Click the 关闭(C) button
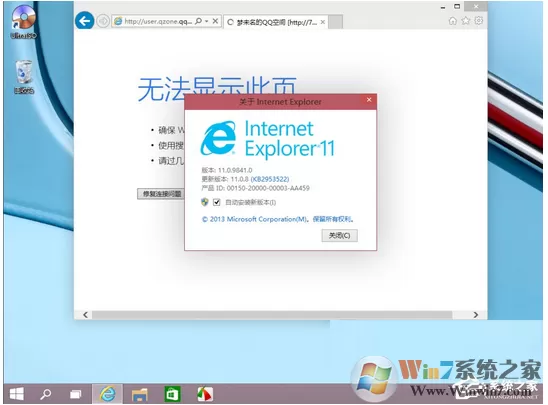Image resolution: width=548 pixels, height=405 pixels. (339, 235)
